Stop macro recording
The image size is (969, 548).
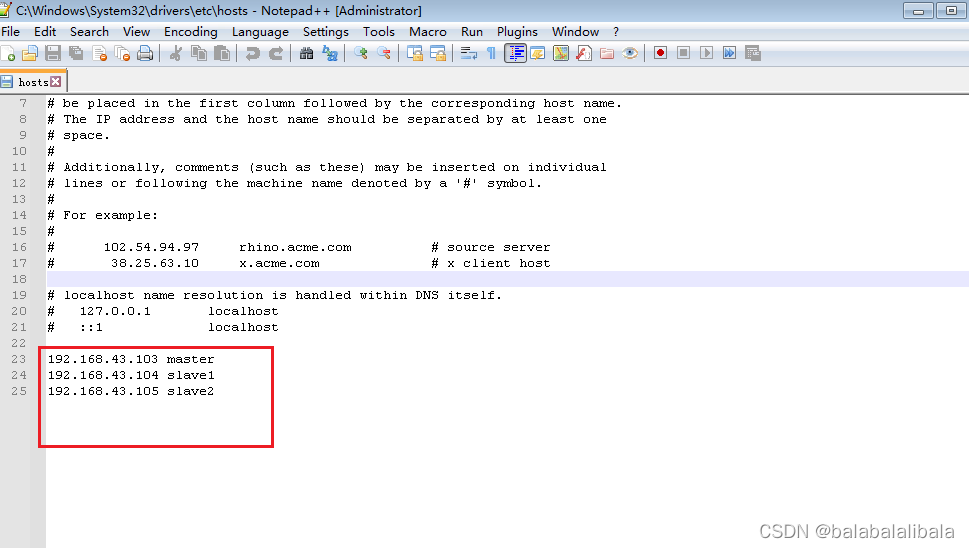coord(683,54)
